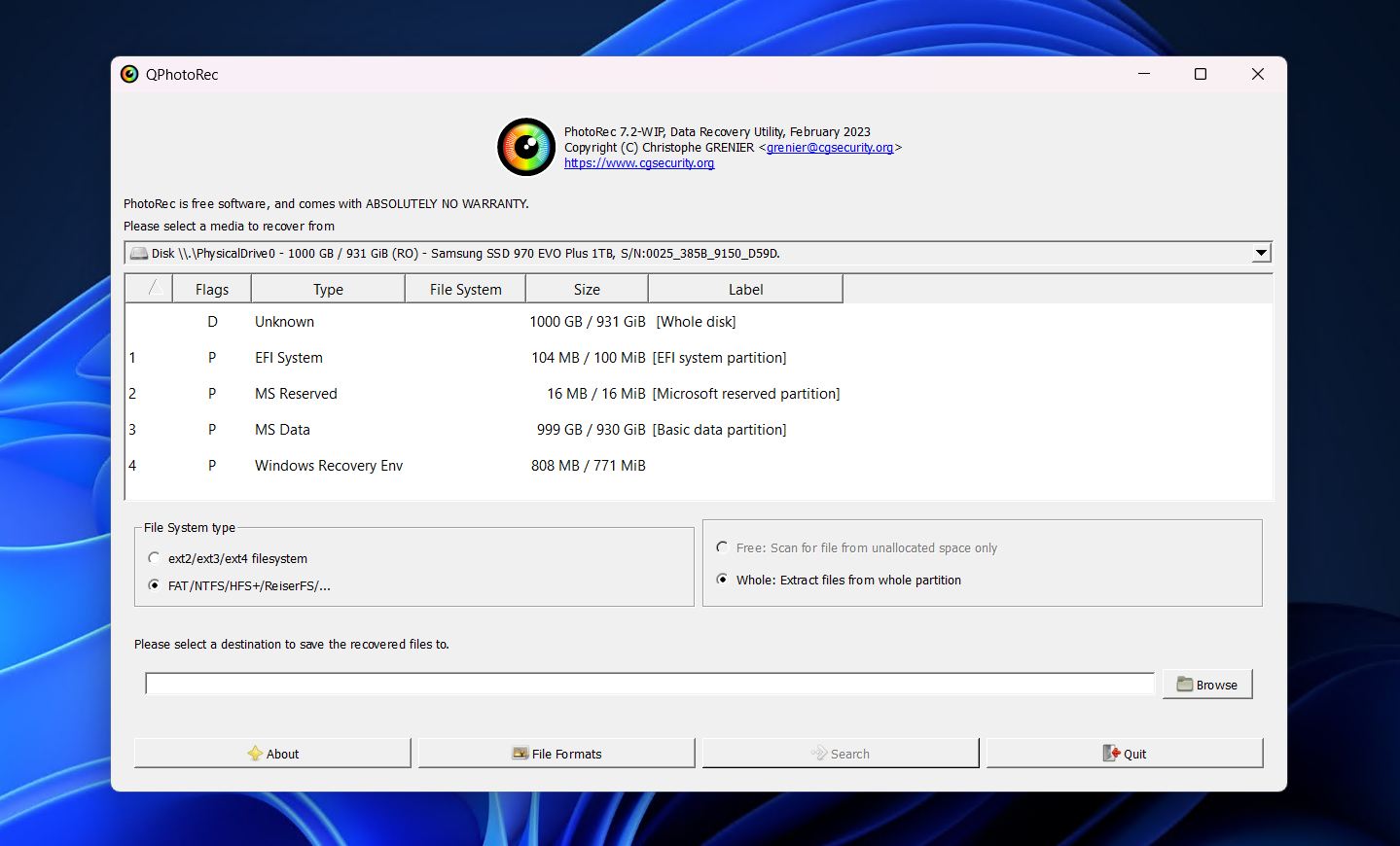Click the About button
Viewport: 1400px width, 846px height.
pyautogui.click(x=272, y=753)
